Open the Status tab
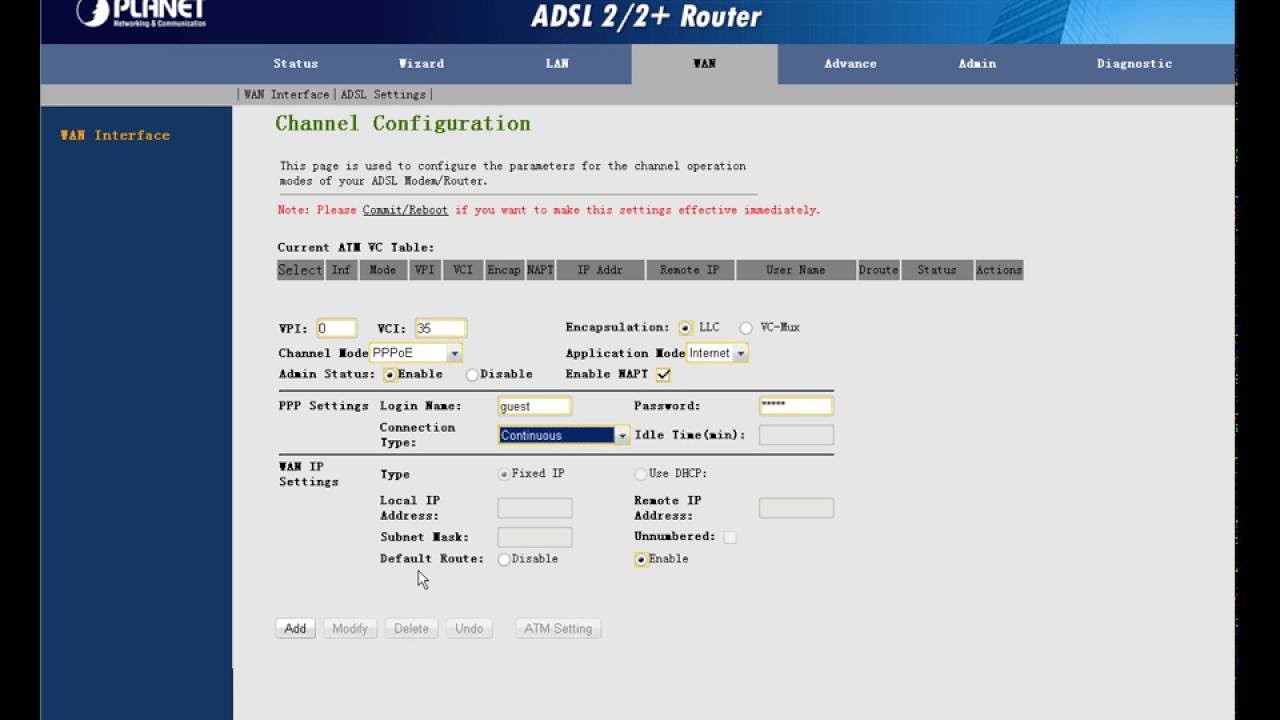The image size is (1280, 720). [x=296, y=63]
